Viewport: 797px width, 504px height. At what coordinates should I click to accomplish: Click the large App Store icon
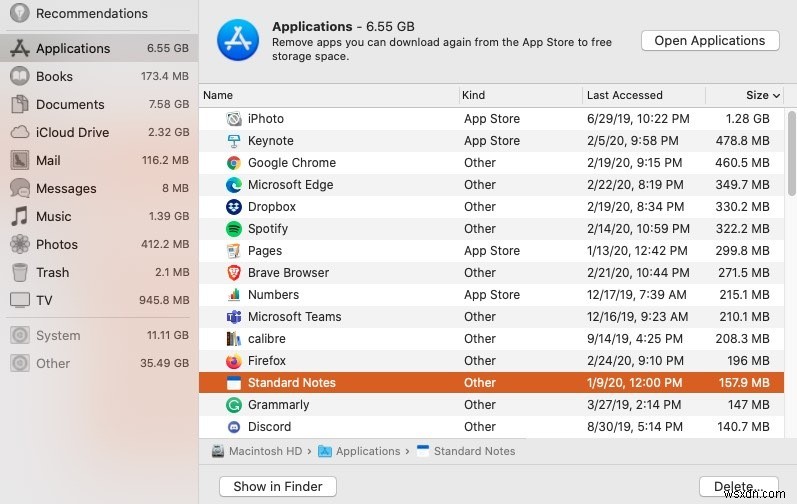click(237, 40)
